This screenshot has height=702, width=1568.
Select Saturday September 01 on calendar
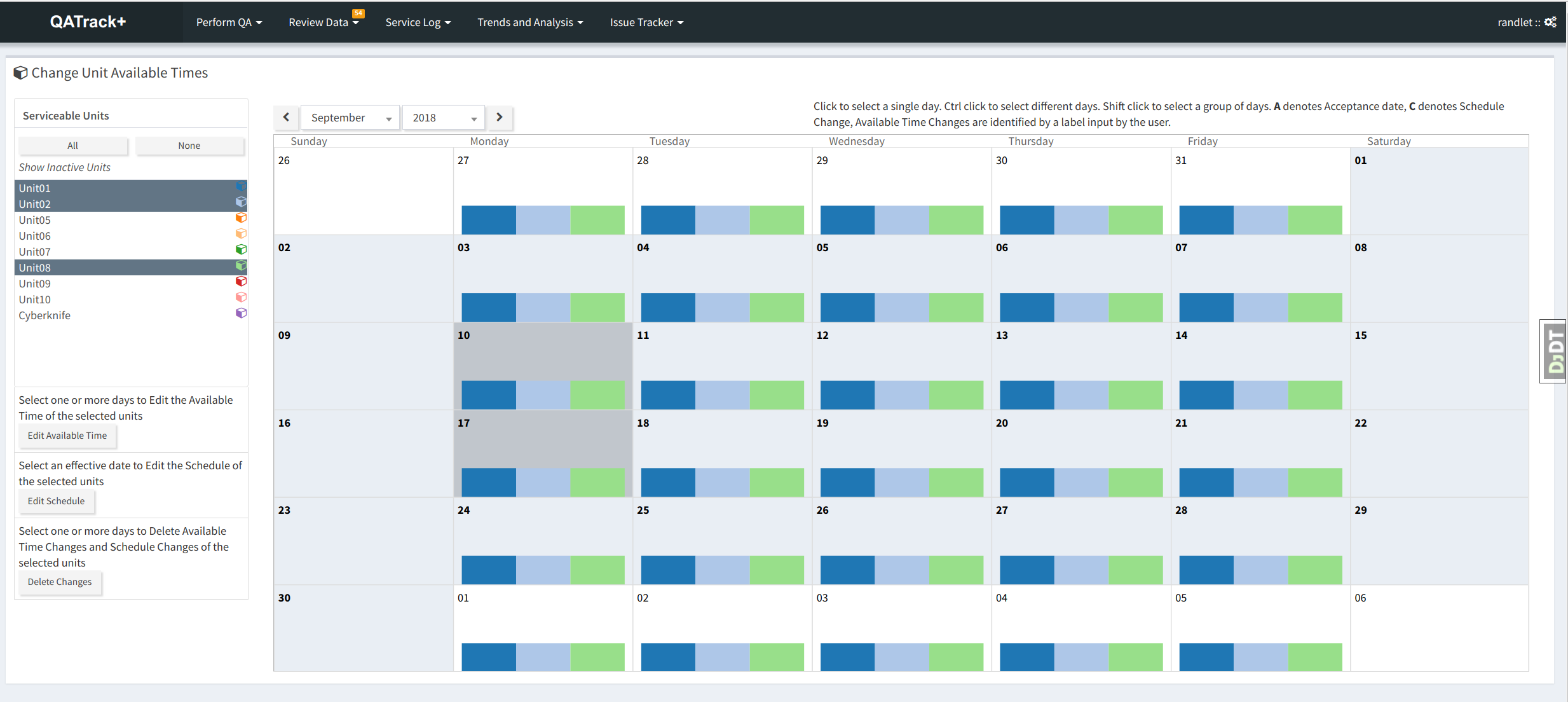[1440, 191]
